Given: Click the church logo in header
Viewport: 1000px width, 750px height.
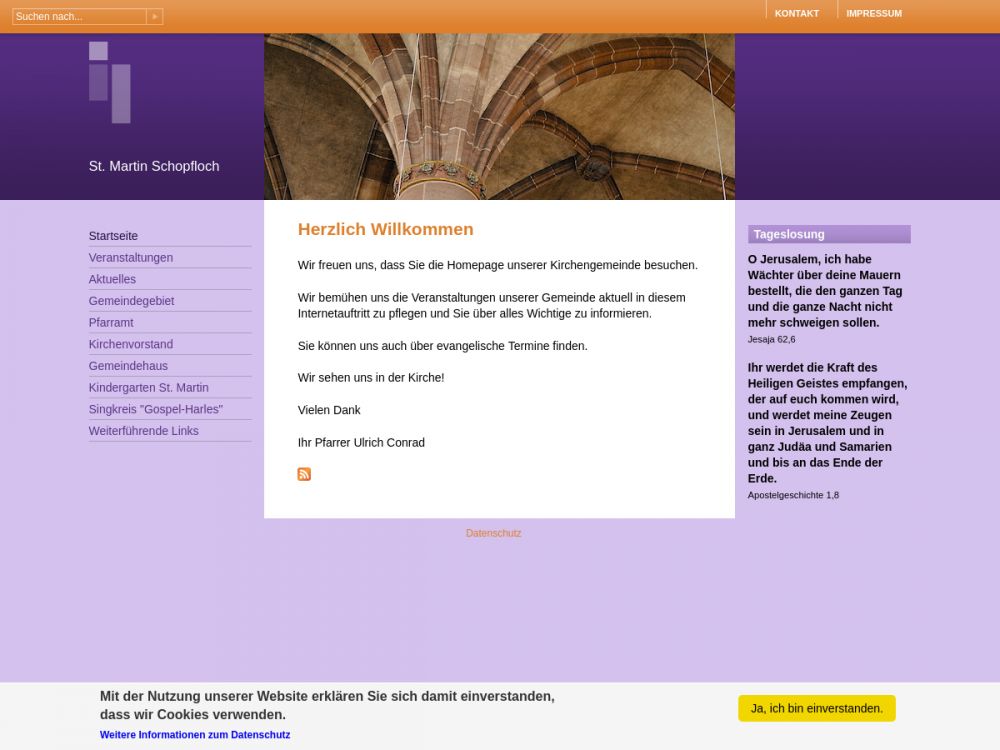Looking at the screenshot, I should click(110, 82).
